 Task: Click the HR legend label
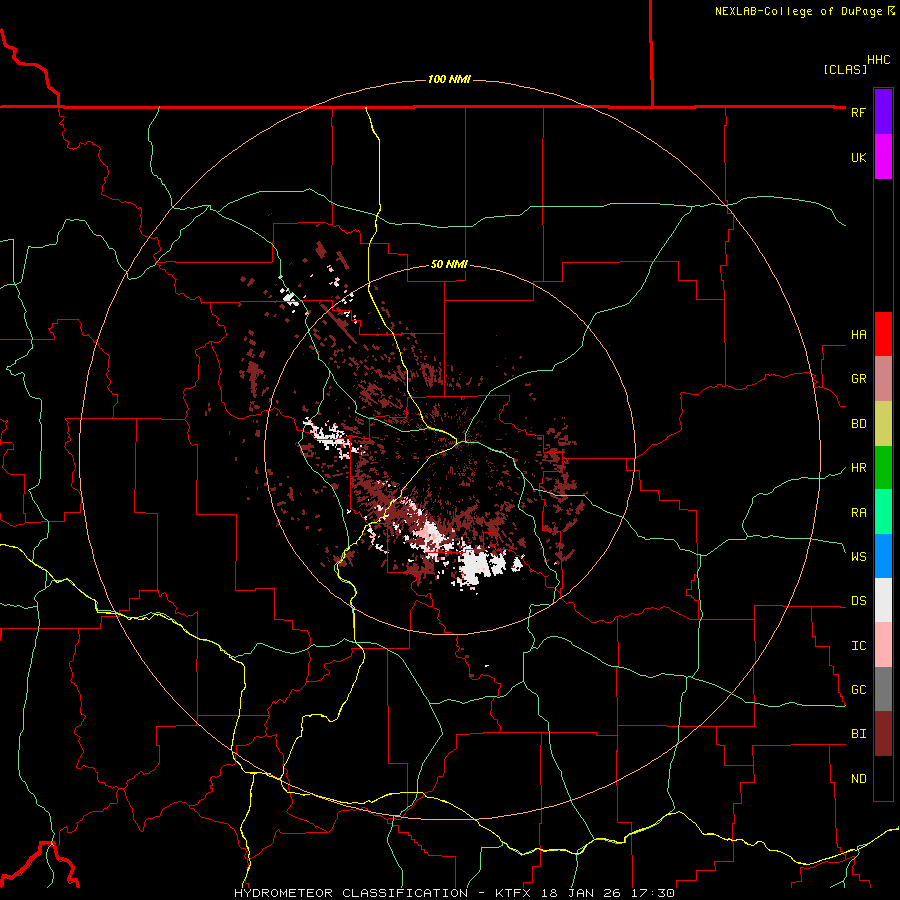[858, 468]
